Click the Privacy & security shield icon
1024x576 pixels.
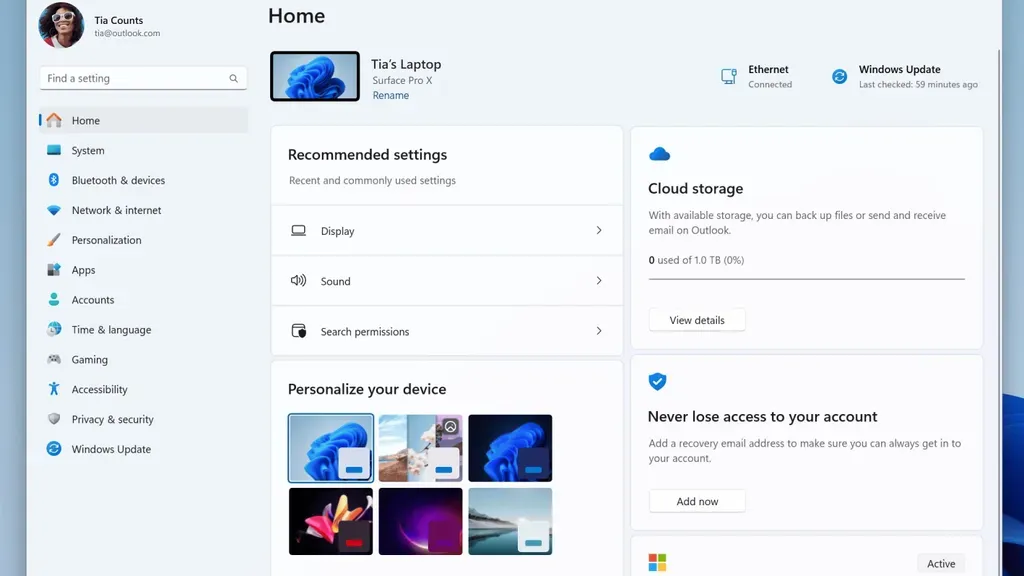(54, 419)
